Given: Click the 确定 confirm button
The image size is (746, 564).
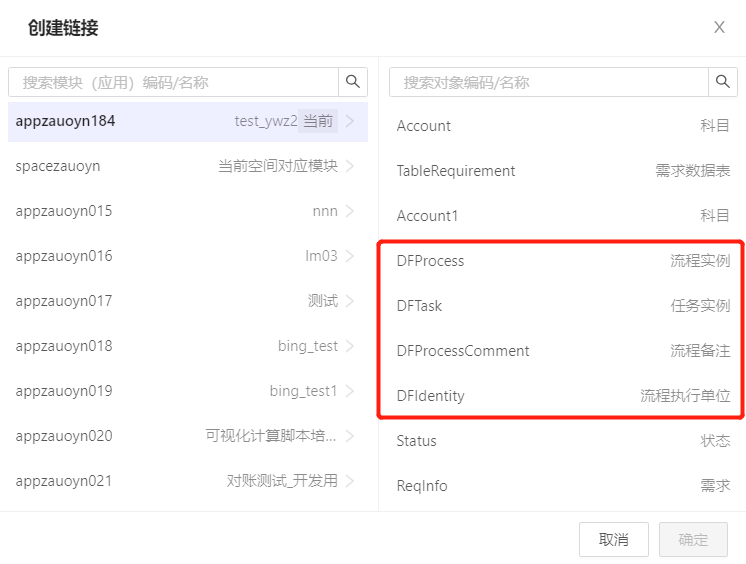Looking at the screenshot, I should (693, 539).
